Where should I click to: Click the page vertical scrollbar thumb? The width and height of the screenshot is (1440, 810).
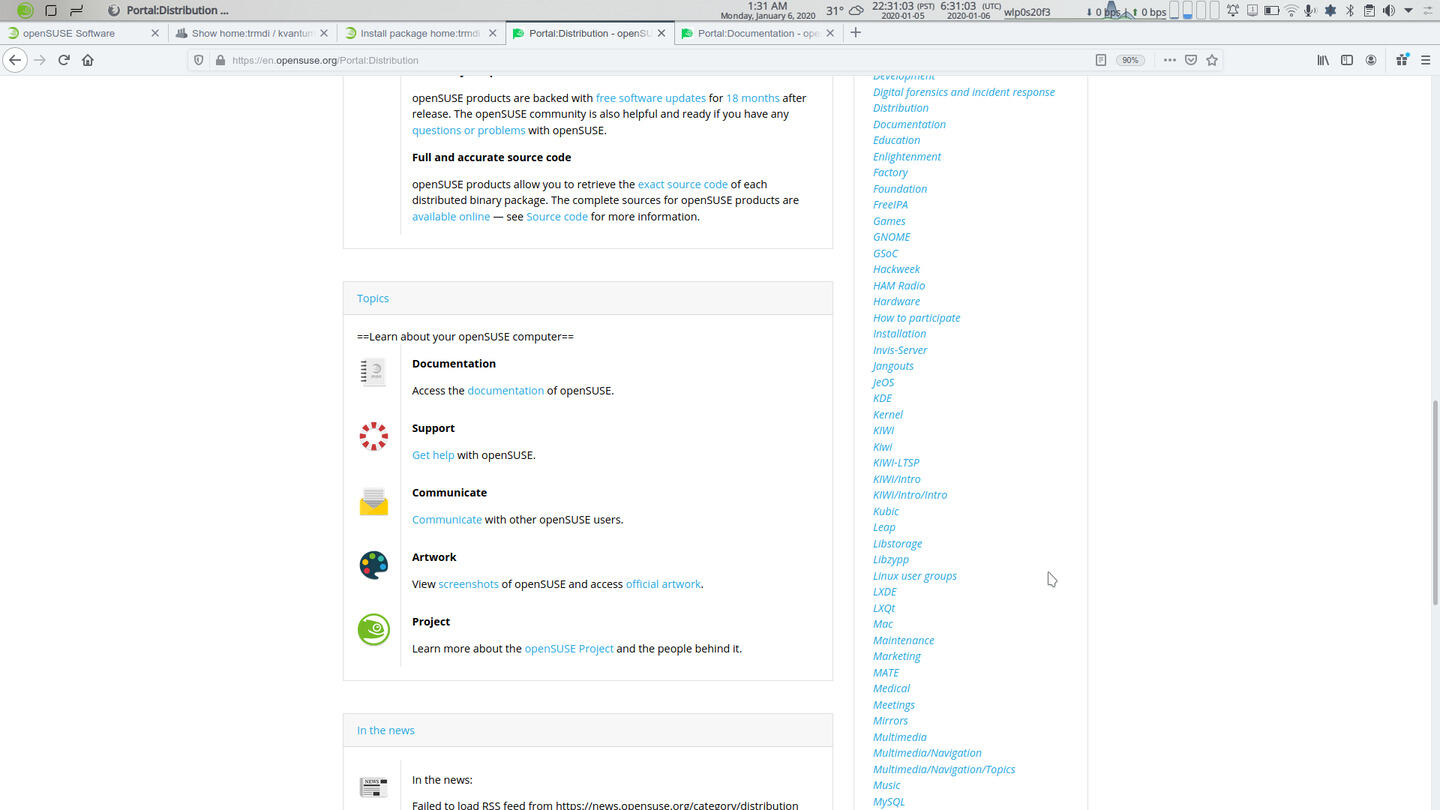[1434, 503]
